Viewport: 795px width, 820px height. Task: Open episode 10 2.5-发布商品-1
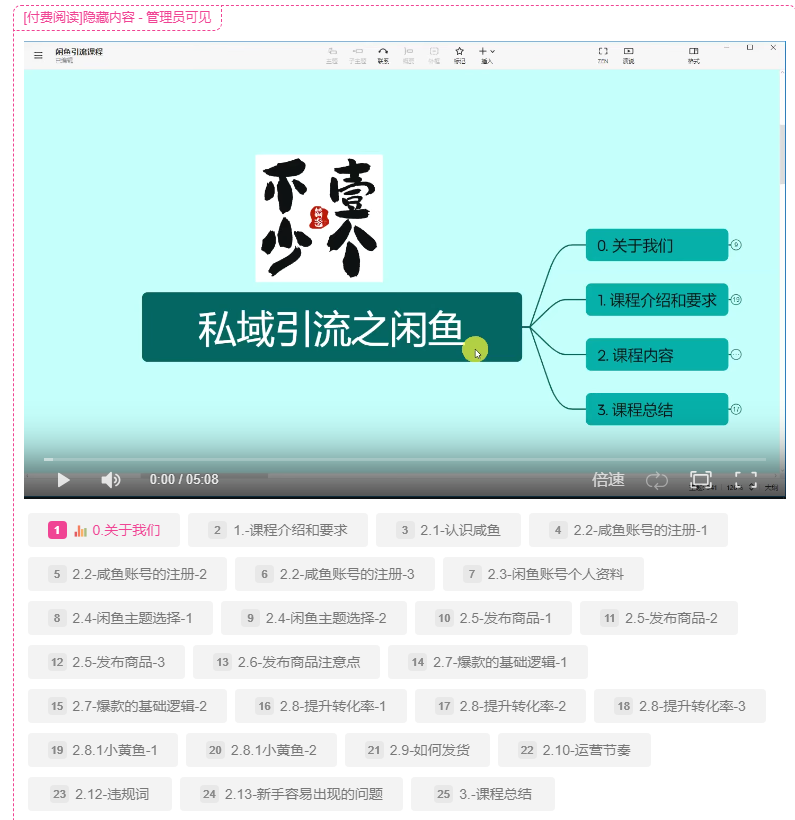point(493,618)
